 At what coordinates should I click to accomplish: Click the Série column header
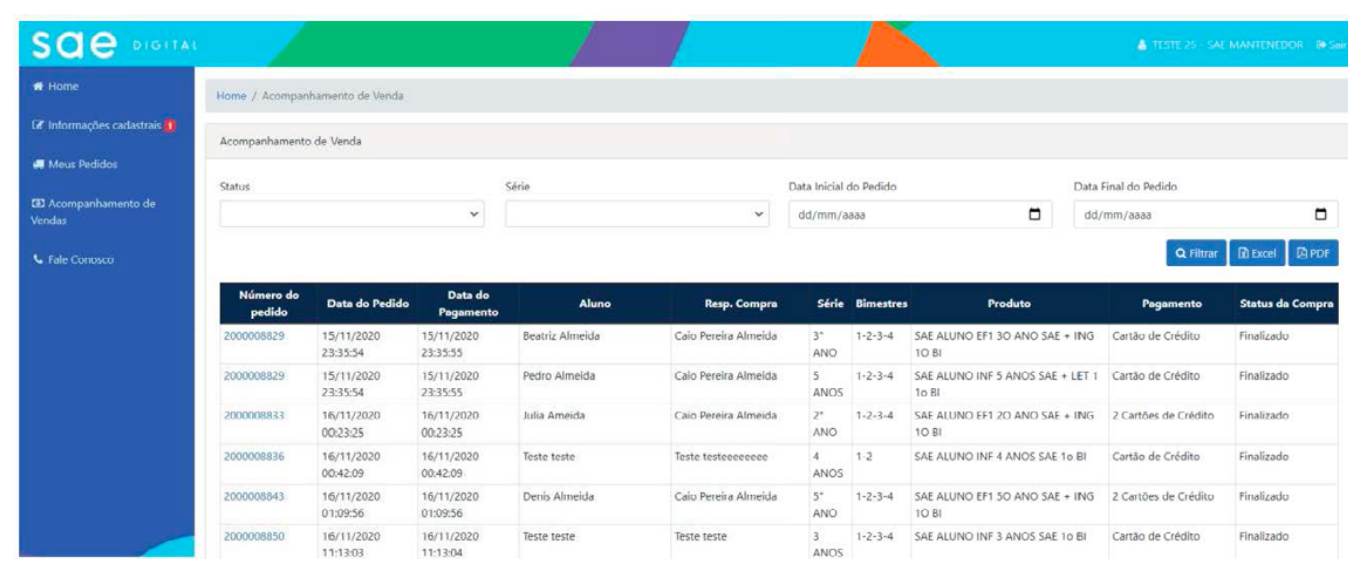[830, 303]
